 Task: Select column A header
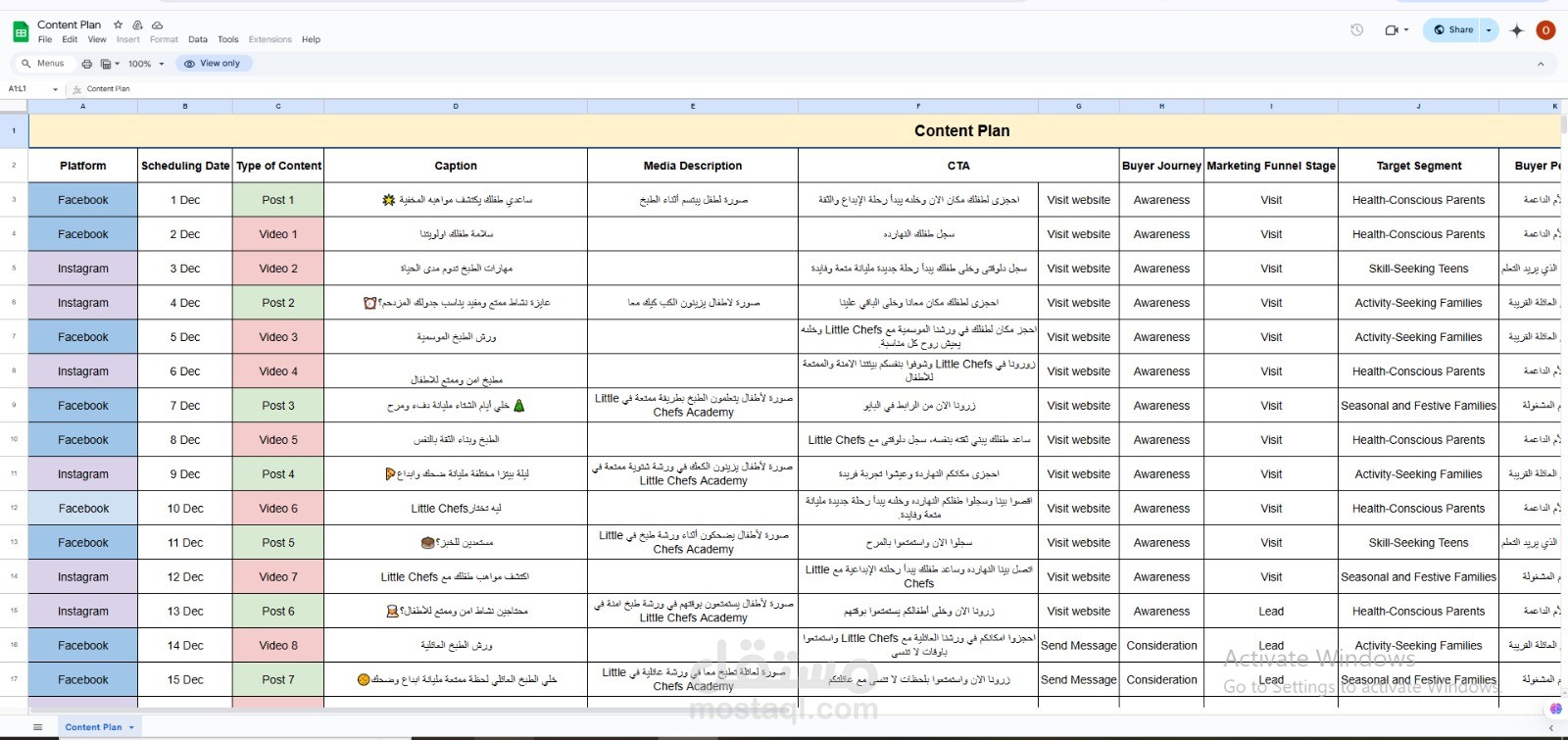click(83, 106)
